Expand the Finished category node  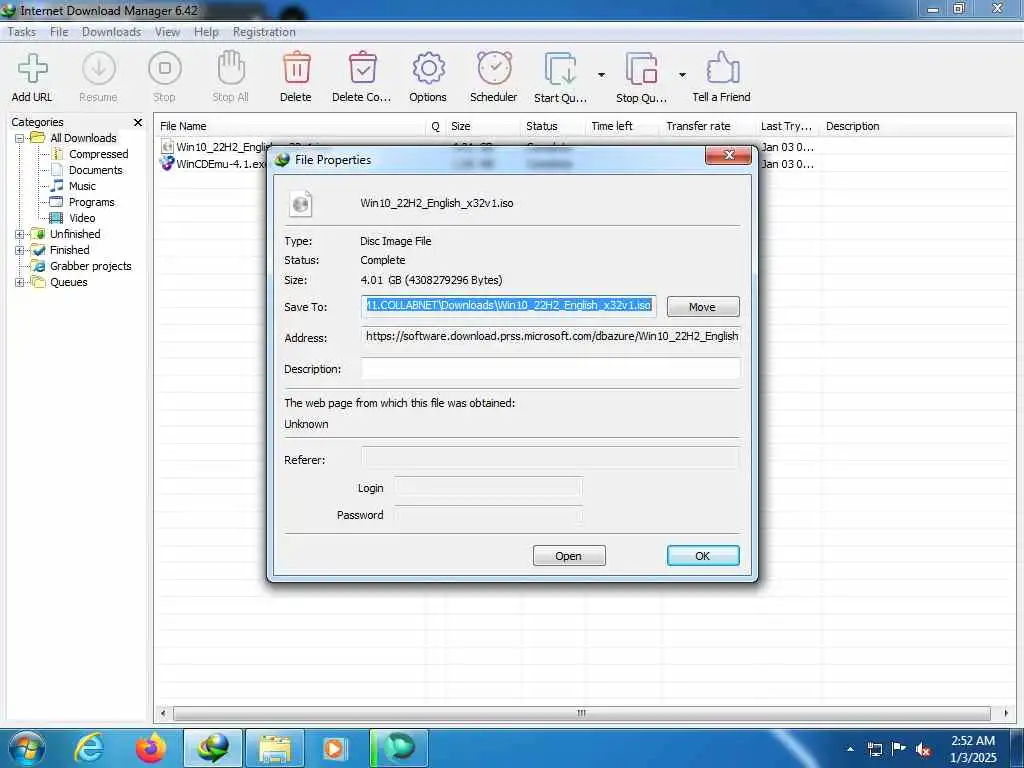click(20, 250)
